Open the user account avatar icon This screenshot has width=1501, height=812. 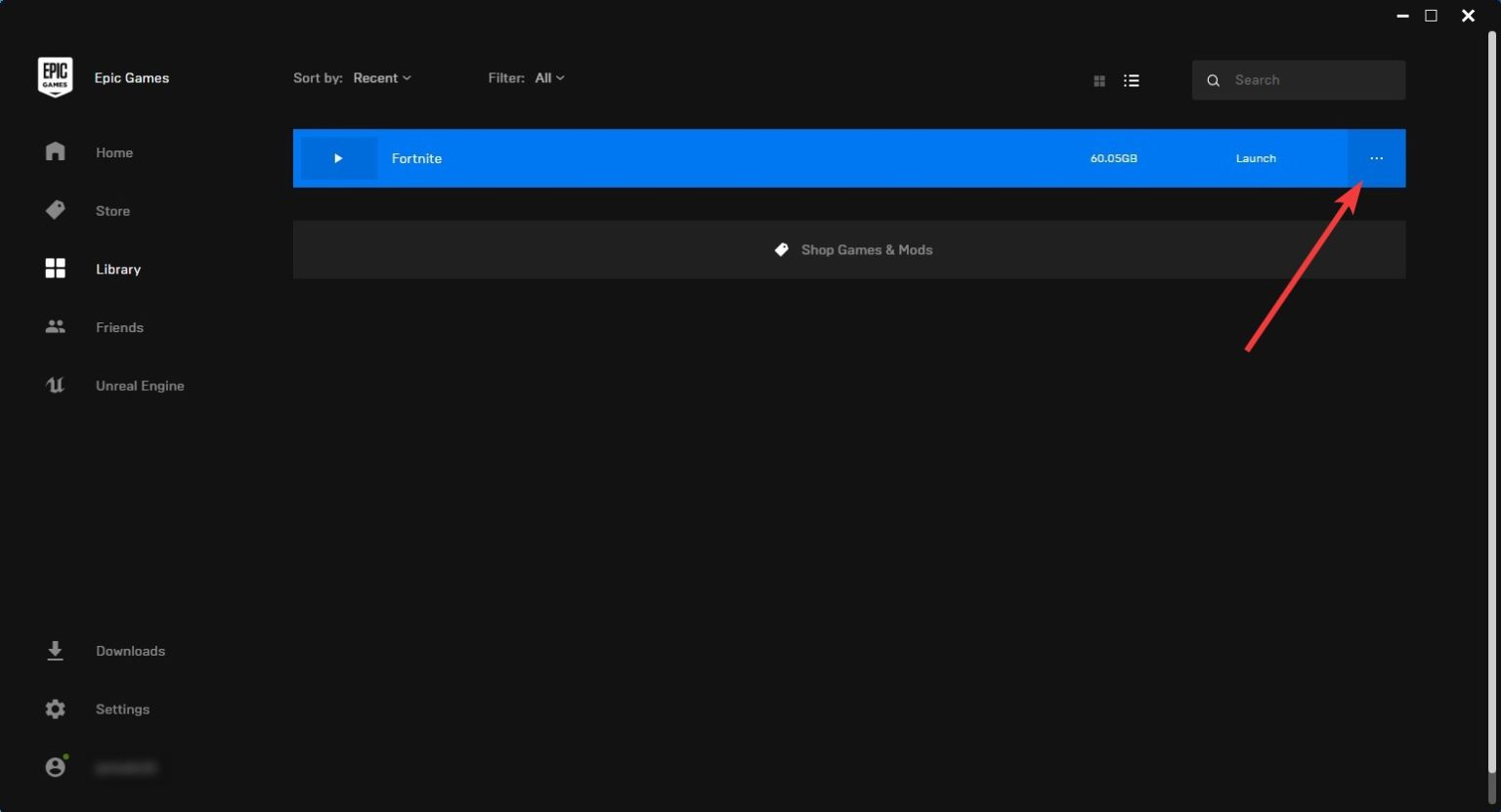(56, 767)
